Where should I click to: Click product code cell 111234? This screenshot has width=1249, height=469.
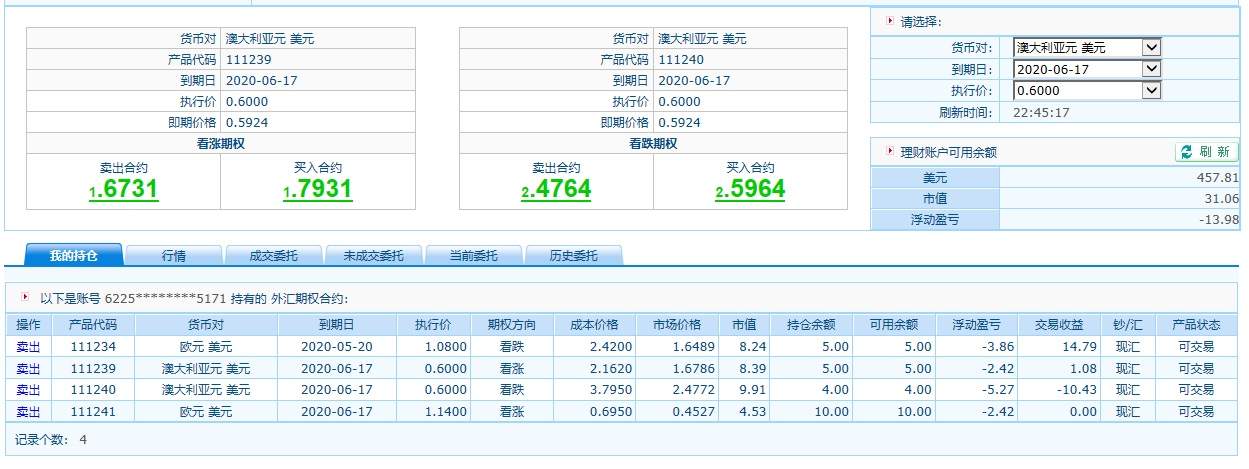(x=93, y=347)
